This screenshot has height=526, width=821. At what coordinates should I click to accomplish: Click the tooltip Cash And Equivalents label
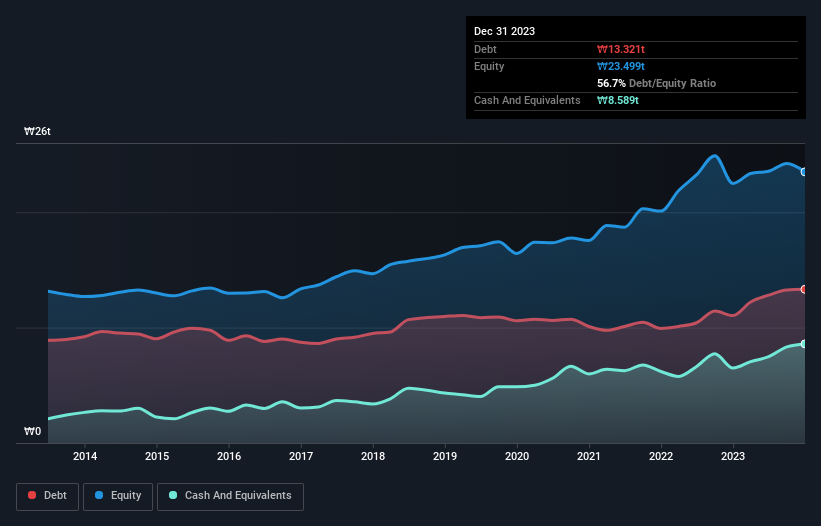click(527, 100)
